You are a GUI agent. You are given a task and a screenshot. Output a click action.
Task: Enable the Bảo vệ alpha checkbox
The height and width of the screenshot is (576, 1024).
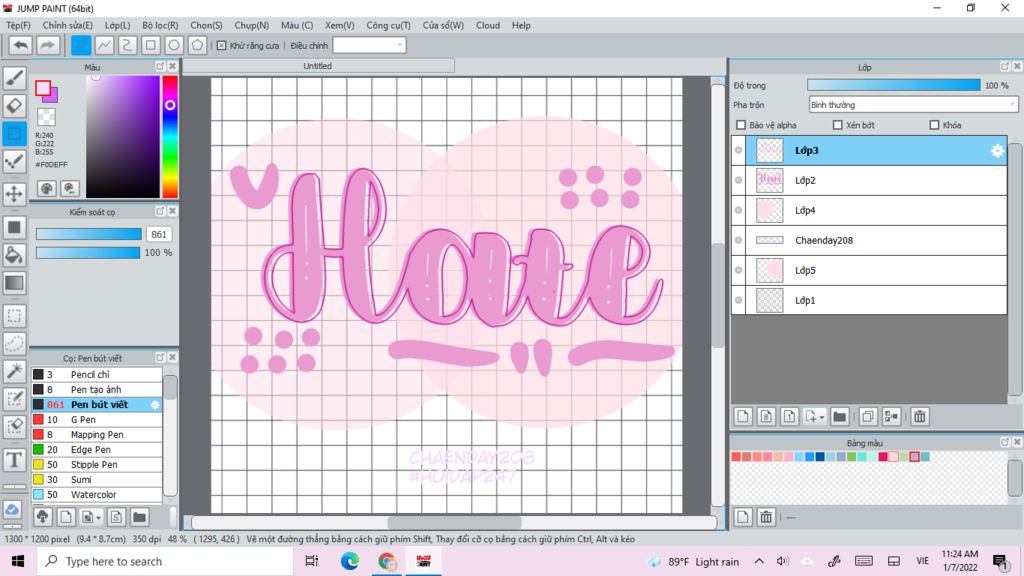point(741,125)
